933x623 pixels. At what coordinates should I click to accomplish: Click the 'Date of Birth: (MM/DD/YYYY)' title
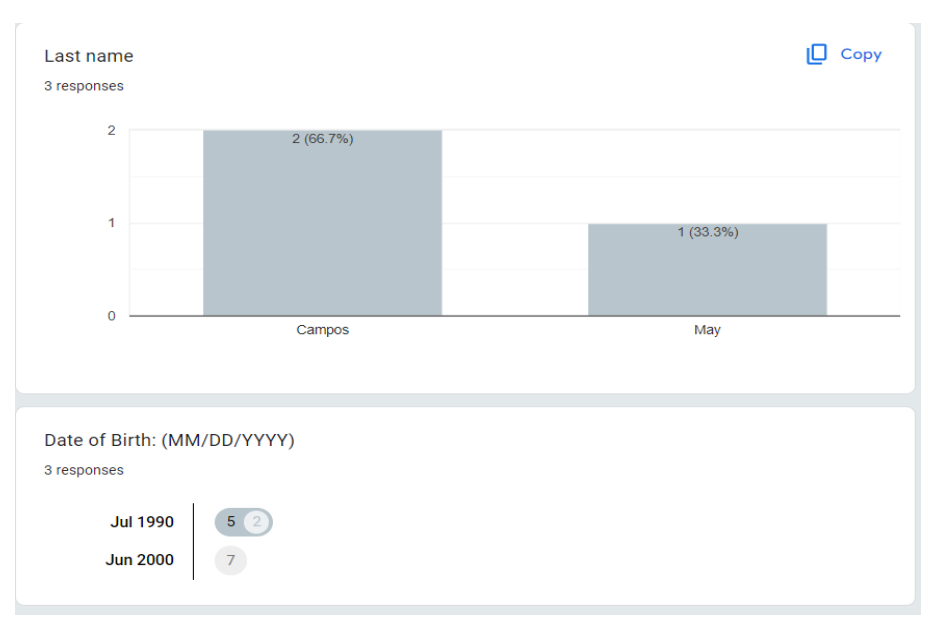click(170, 440)
